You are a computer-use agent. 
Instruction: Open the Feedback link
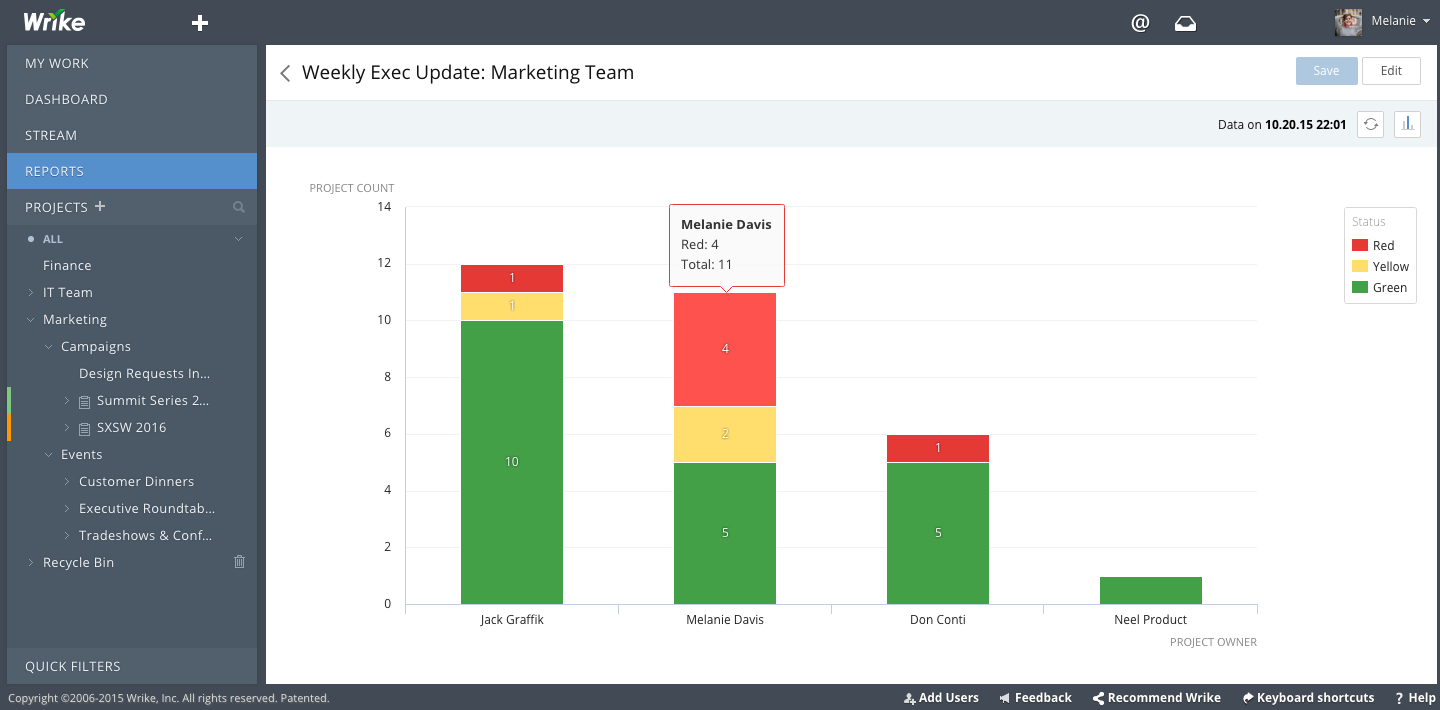(1043, 698)
